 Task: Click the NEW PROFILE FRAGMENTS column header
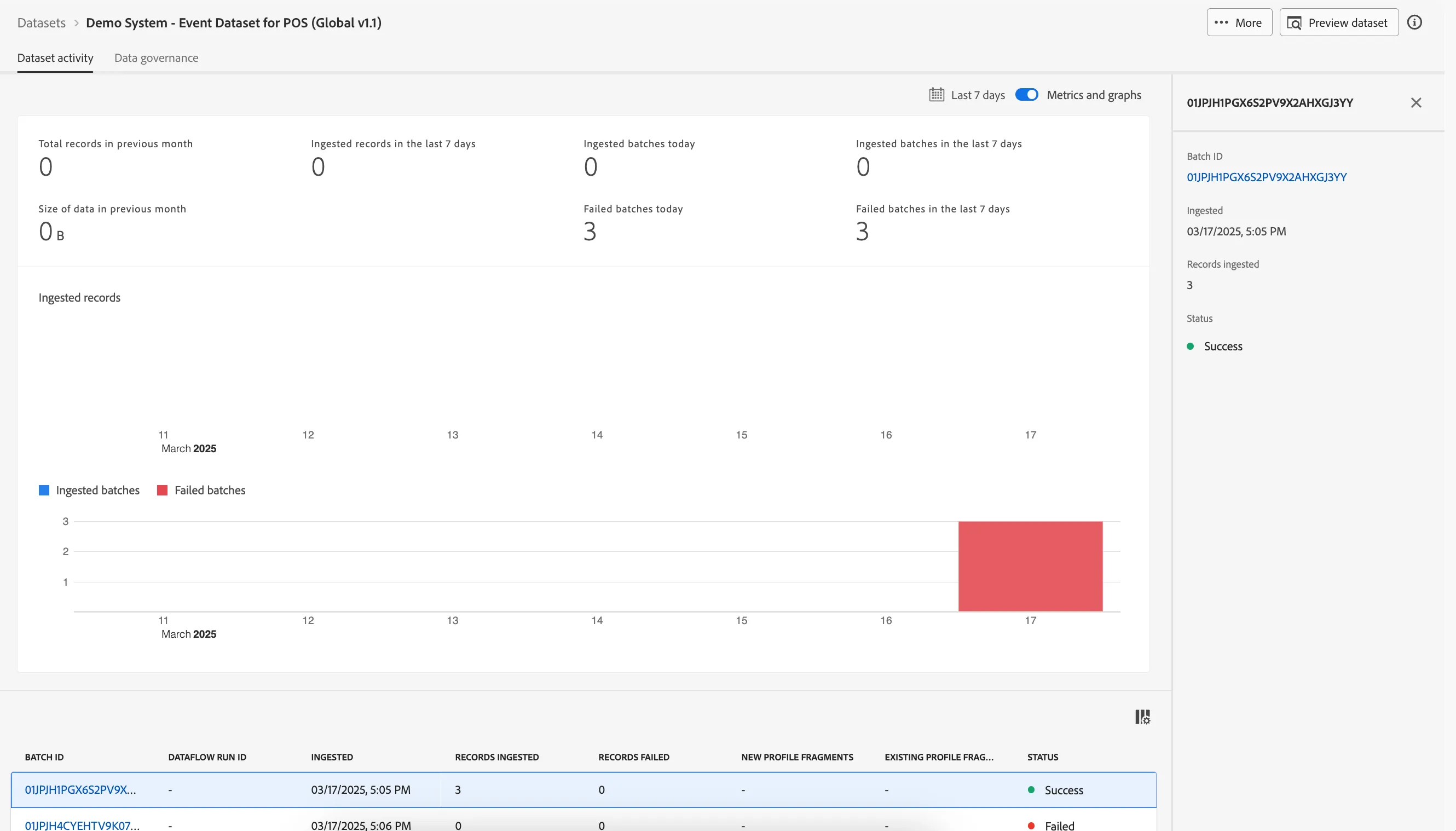click(797, 757)
